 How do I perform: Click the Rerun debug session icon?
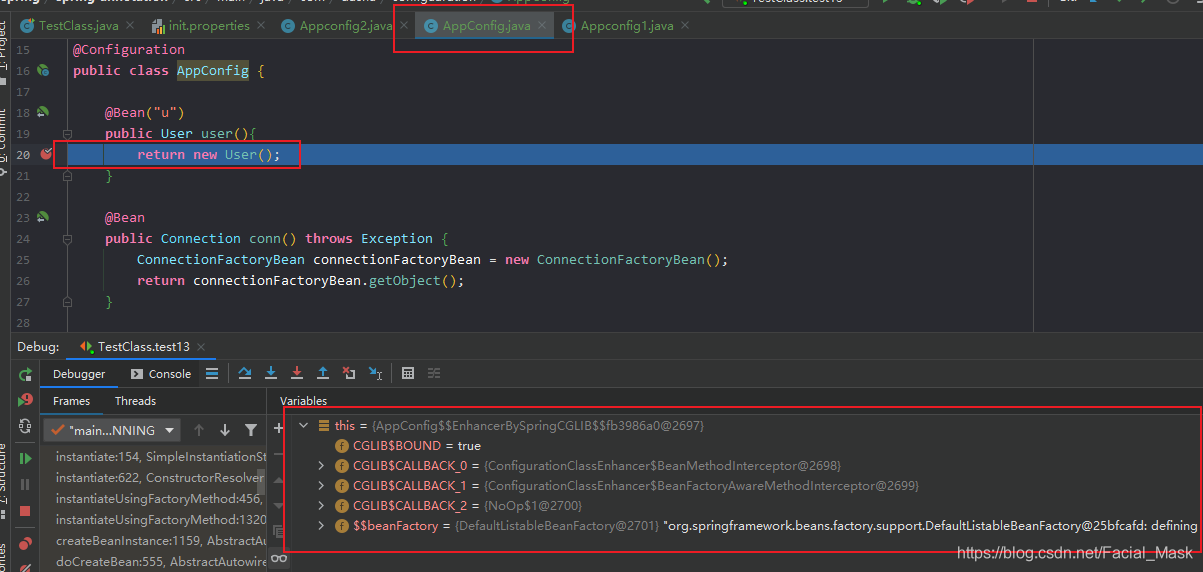click(x=26, y=374)
